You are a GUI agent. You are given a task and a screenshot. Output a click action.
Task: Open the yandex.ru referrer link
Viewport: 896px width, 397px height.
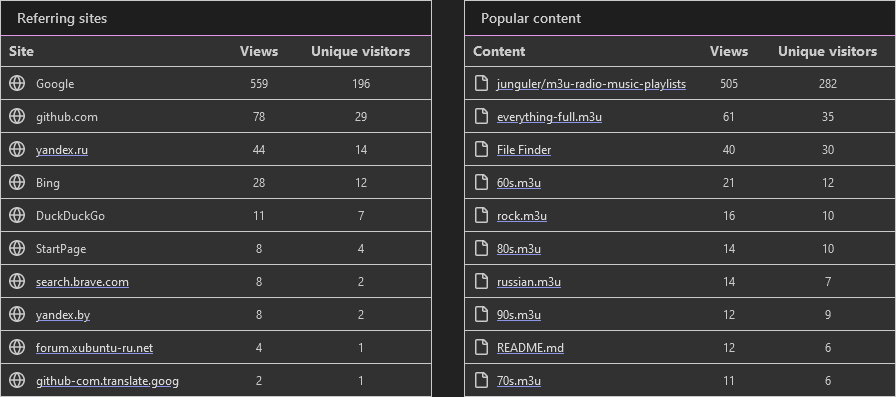[x=62, y=150]
